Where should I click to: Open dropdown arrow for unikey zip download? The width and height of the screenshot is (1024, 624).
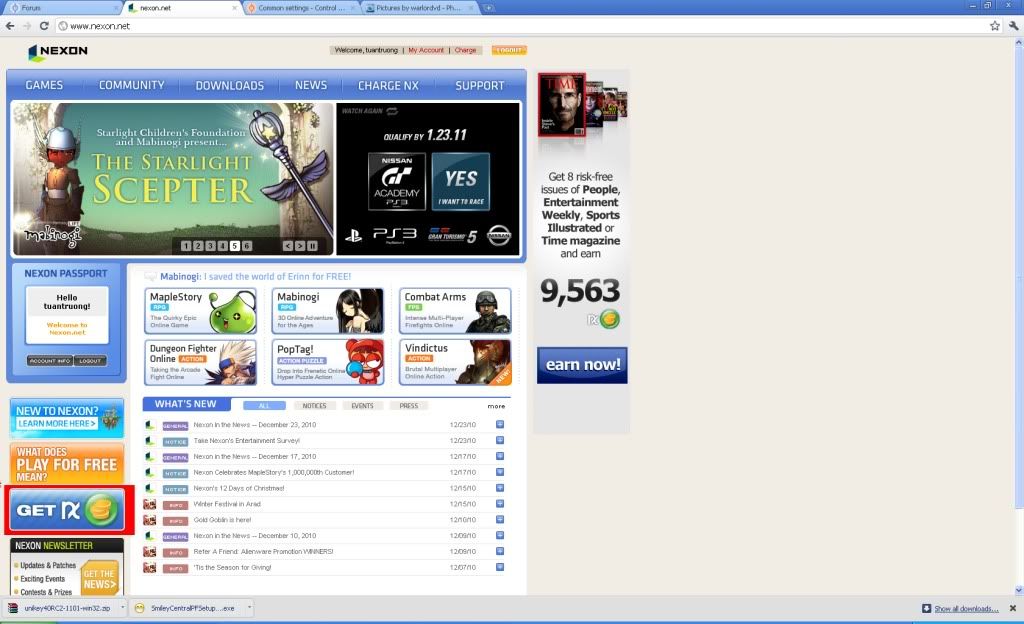tap(122, 608)
